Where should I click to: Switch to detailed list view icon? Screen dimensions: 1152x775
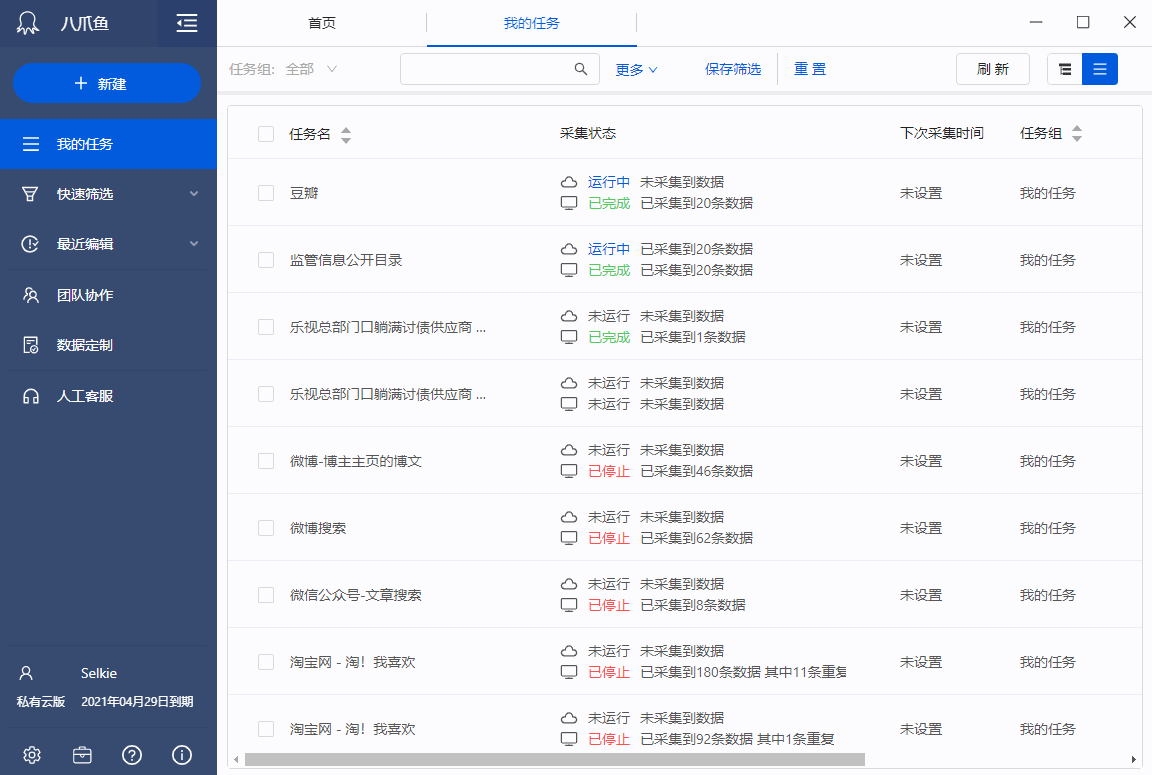tap(1100, 69)
